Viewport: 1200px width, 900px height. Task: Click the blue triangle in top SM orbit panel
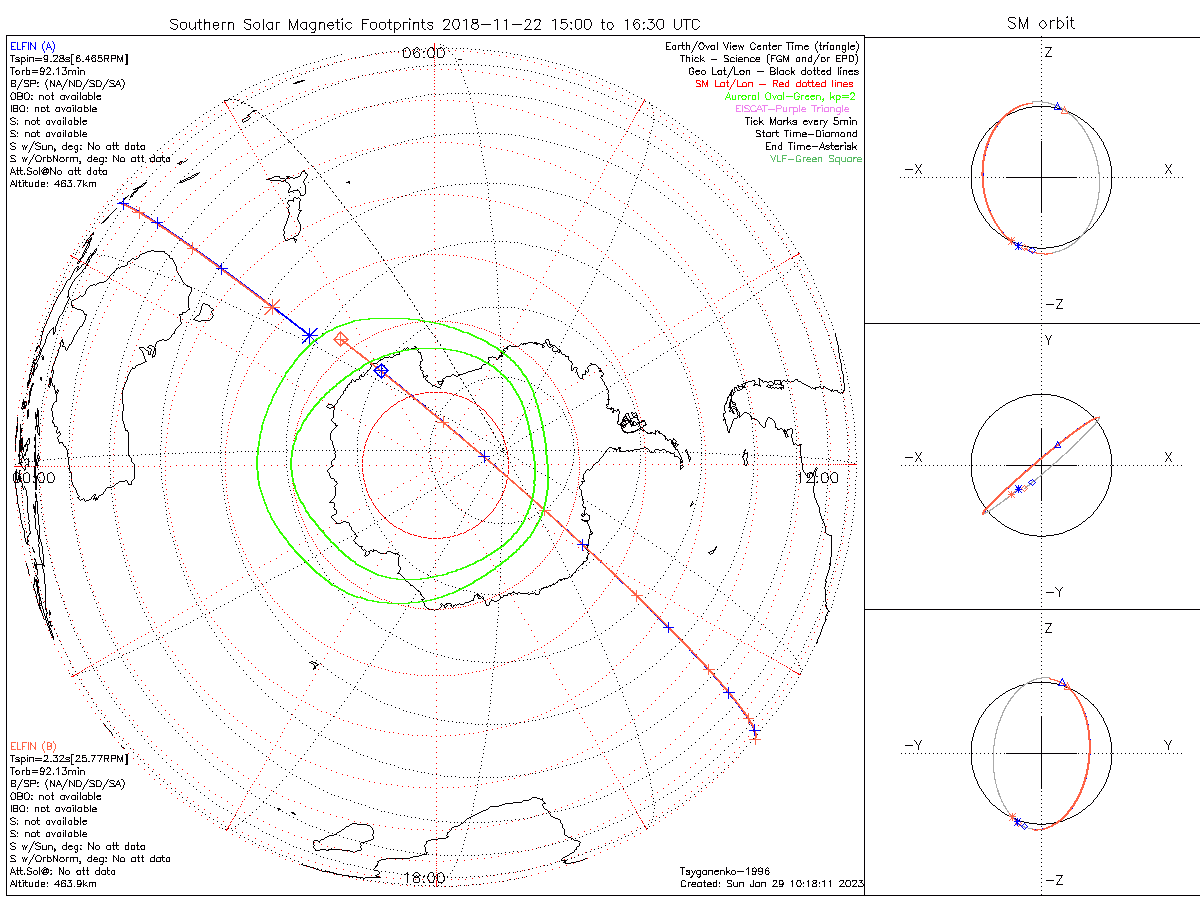click(1058, 105)
